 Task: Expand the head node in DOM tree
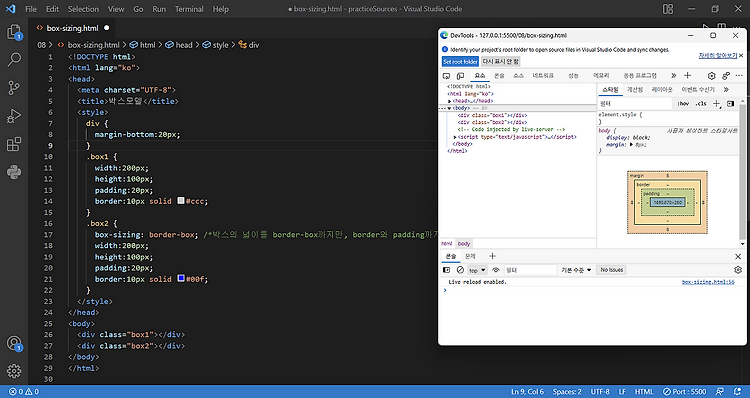(450, 101)
